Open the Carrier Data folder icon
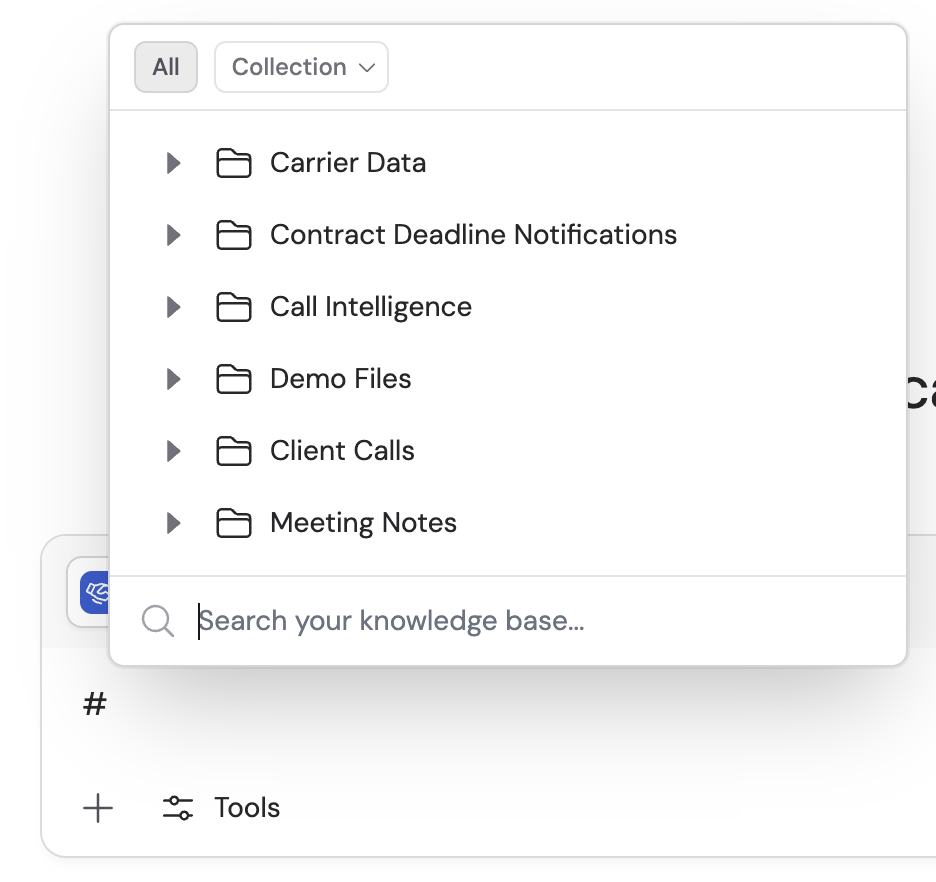This screenshot has height=882, width=936. (234, 163)
